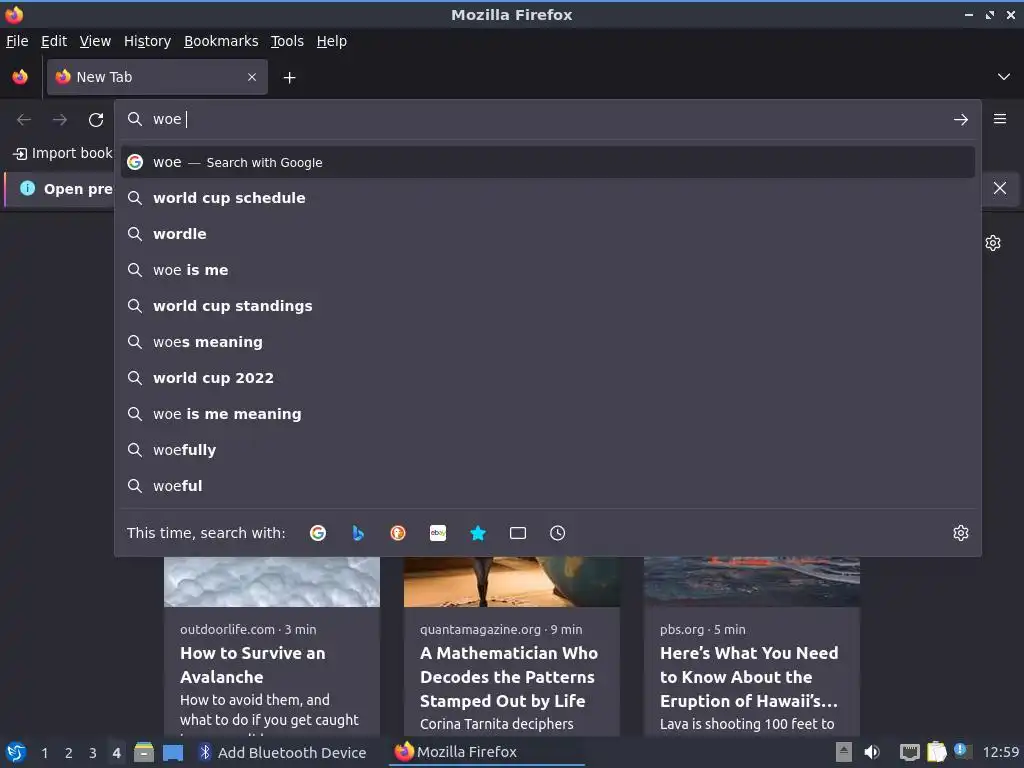Open 'A Mathematician Who Decodes the Patterns' article

509,677
